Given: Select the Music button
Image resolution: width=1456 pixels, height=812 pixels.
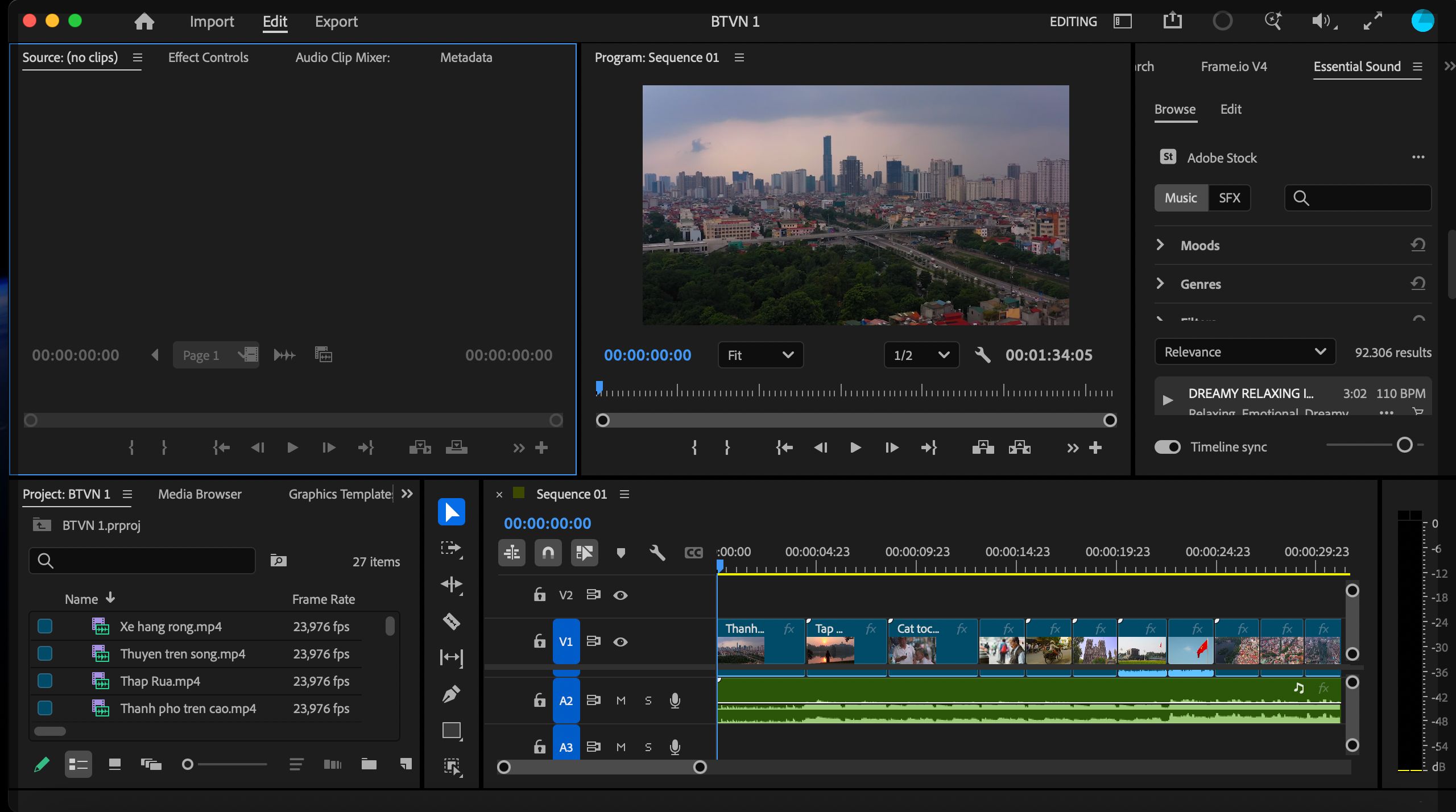Looking at the screenshot, I should (x=1181, y=198).
